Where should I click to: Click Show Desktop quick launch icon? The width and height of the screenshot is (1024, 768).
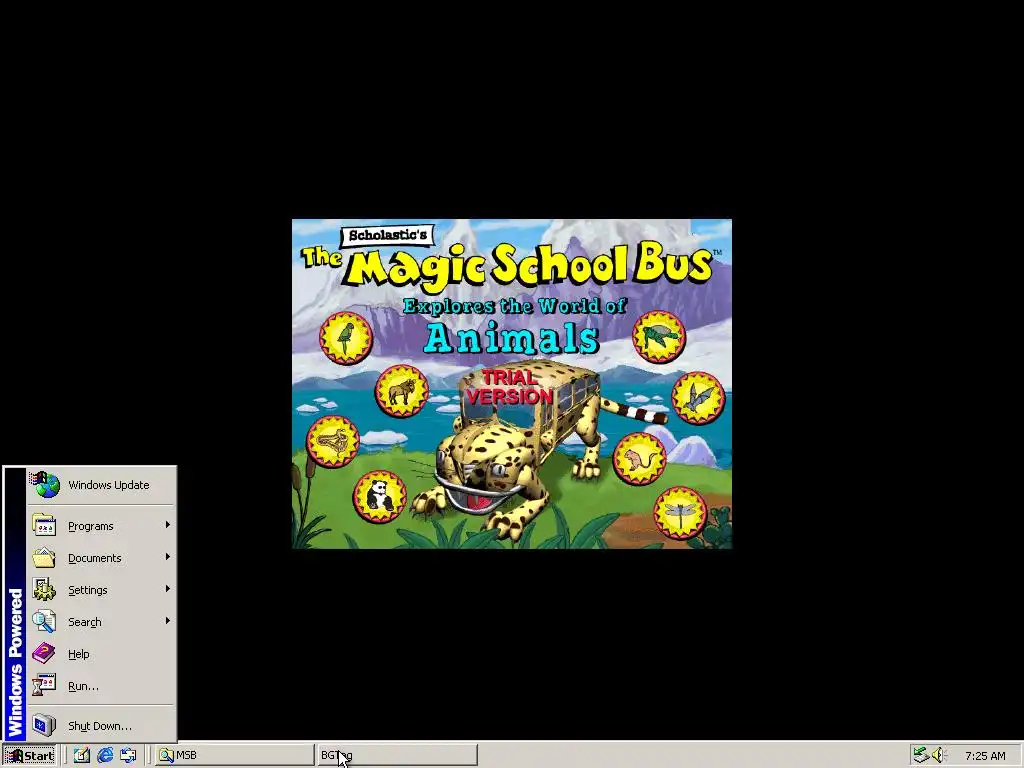[81, 756]
